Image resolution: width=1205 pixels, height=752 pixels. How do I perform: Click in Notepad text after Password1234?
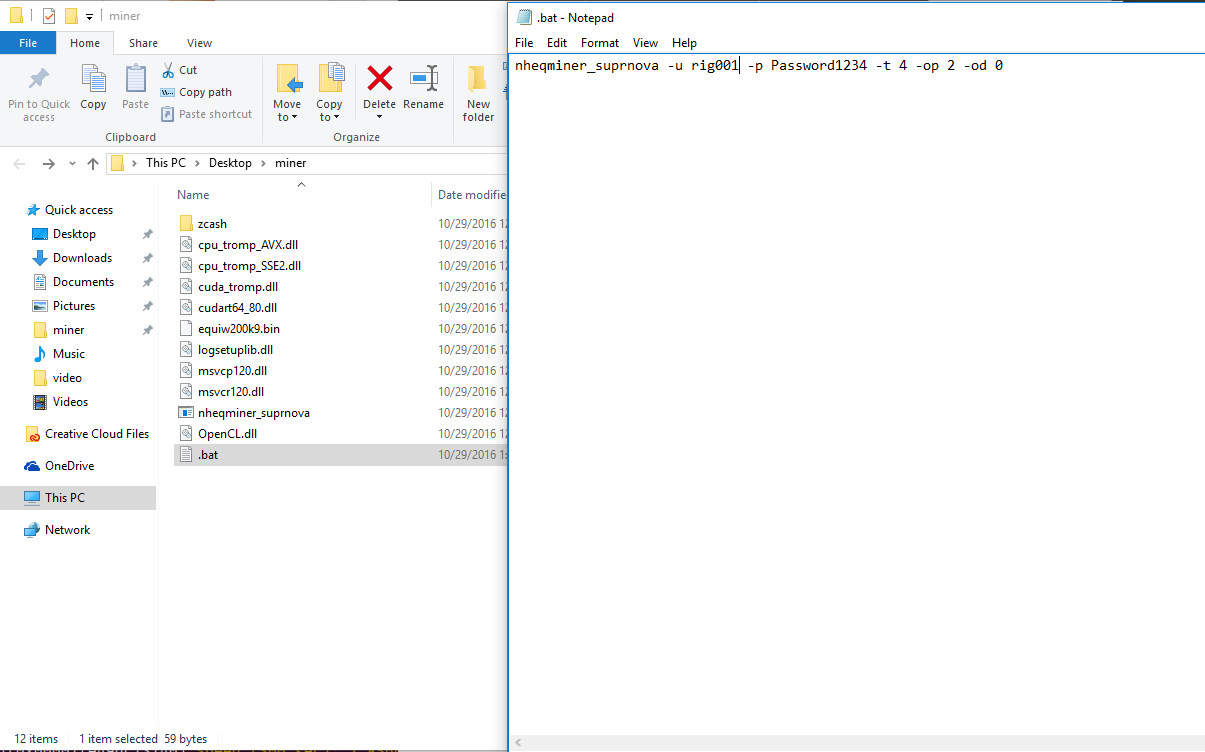(x=868, y=66)
